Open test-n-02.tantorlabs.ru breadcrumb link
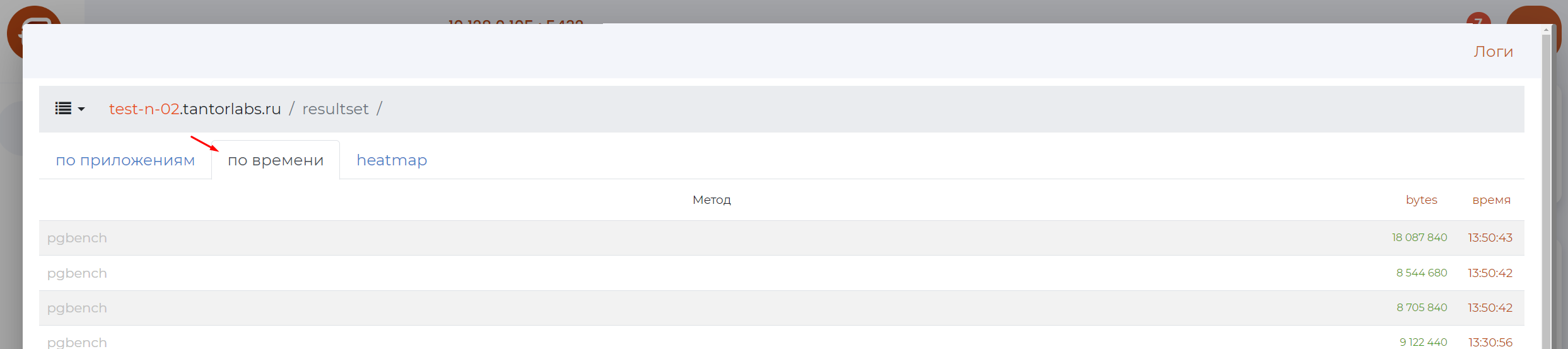Viewport: 1568px width, 349px height. pos(194,109)
